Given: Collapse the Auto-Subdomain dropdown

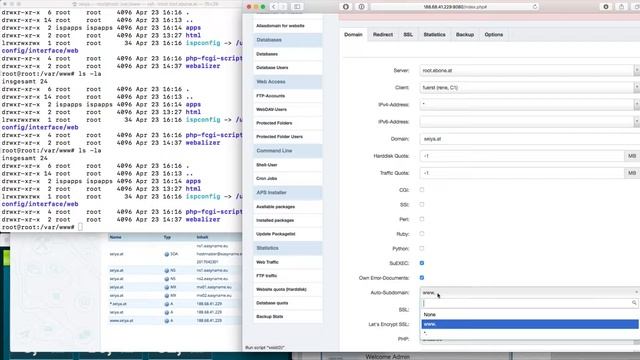Looking at the screenshot, I should tap(529, 292).
